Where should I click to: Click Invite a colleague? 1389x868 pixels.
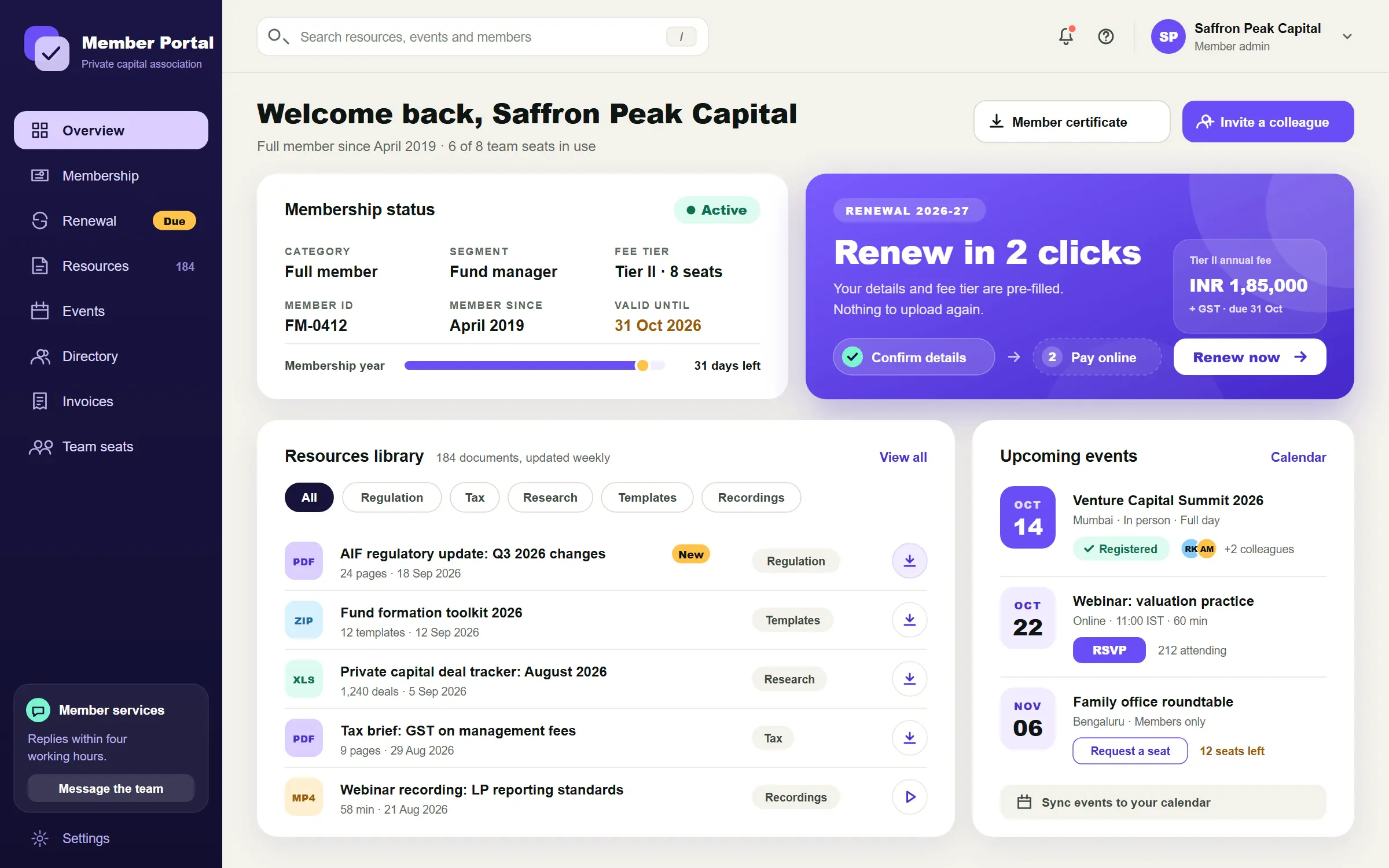click(x=1268, y=122)
